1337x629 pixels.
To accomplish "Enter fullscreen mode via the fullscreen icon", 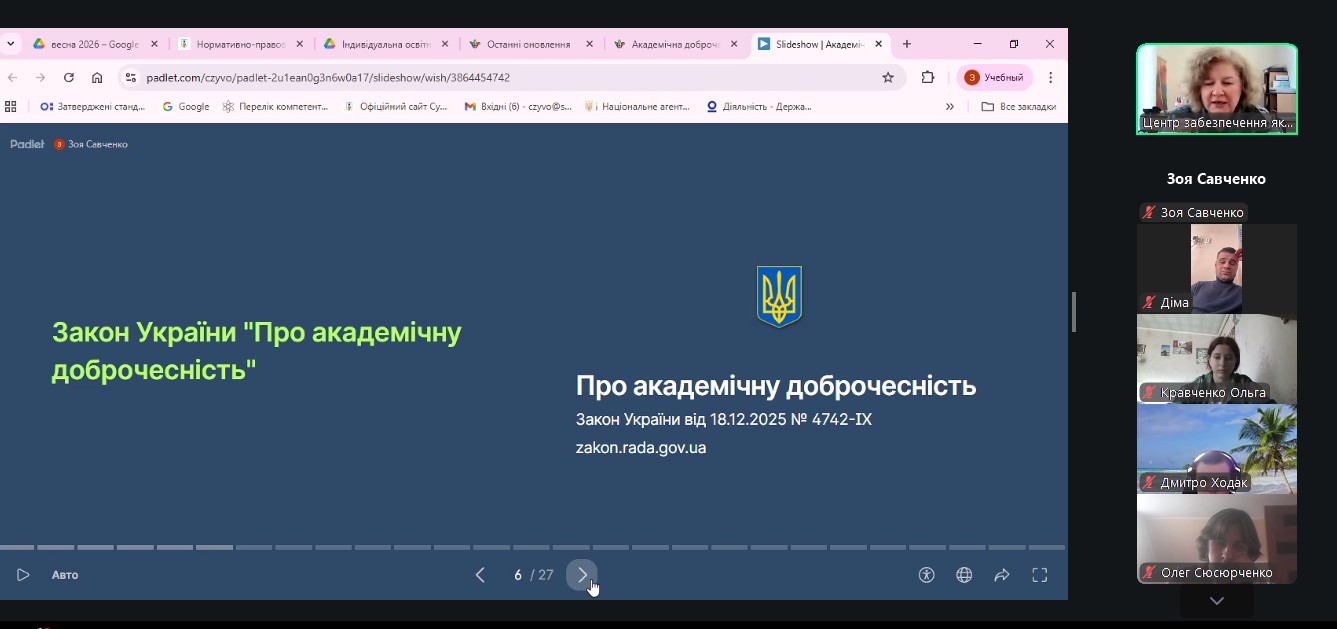I will [x=1039, y=575].
